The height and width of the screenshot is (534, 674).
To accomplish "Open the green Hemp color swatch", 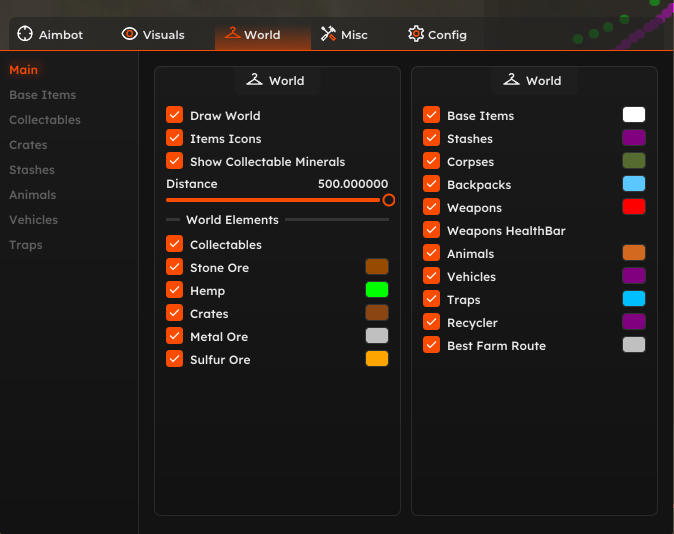I will coord(377,290).
